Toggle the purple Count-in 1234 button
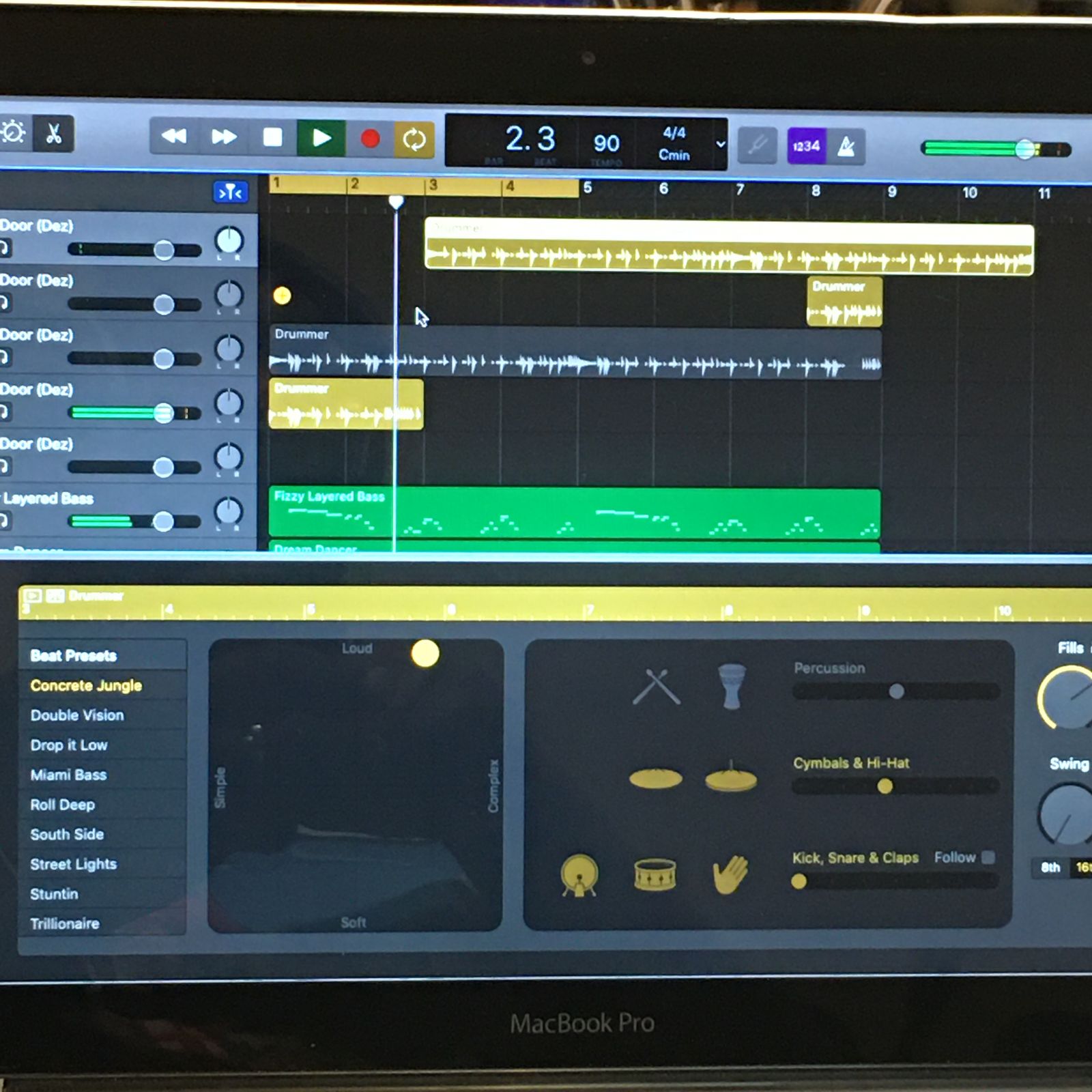The image size is (1092, 1092). [806, 146]
